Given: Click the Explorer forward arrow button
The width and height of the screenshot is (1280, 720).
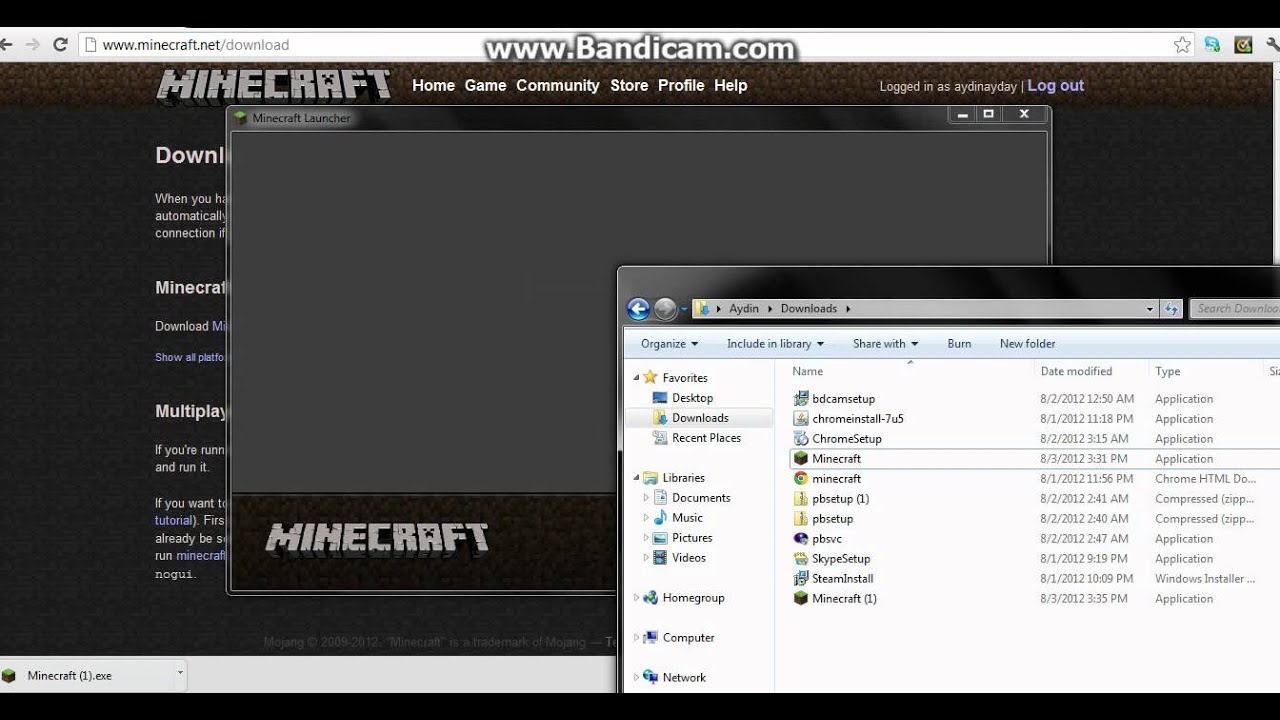Looking at the screenshot, I should click(x=665, y=309).
